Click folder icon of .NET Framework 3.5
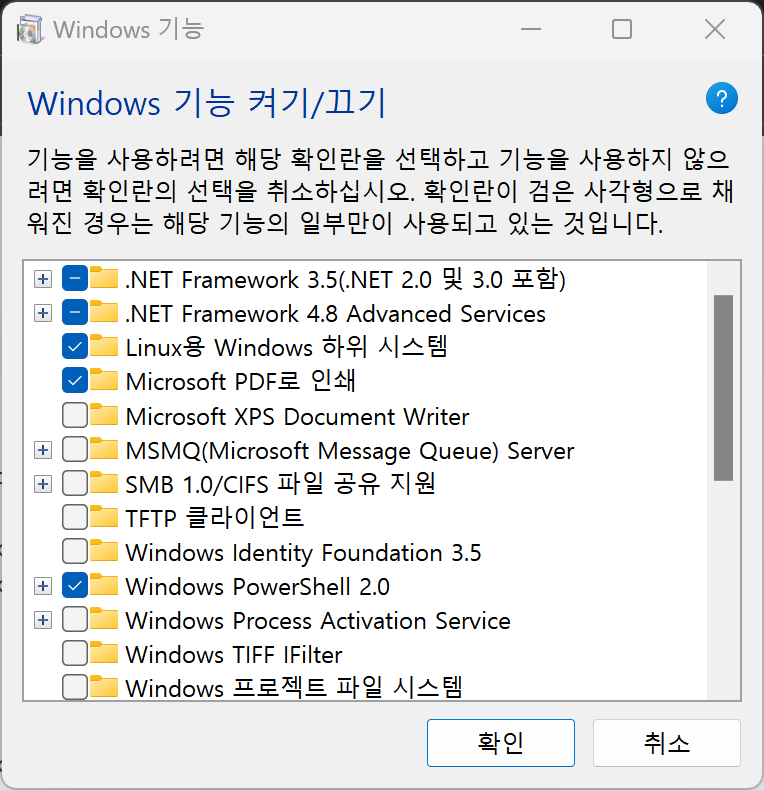764x790 pixels. point(104,278)
